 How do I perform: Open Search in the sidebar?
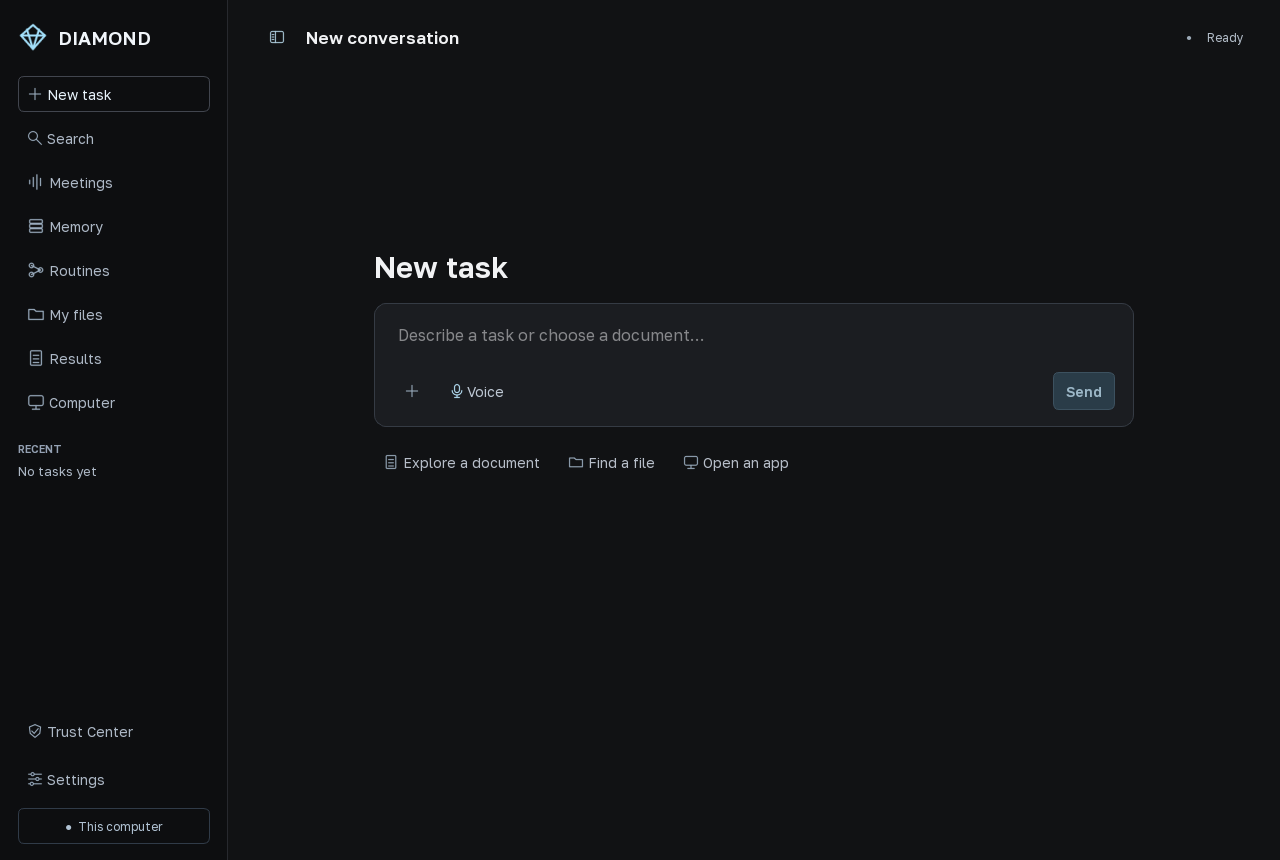(x=114, y=138)
